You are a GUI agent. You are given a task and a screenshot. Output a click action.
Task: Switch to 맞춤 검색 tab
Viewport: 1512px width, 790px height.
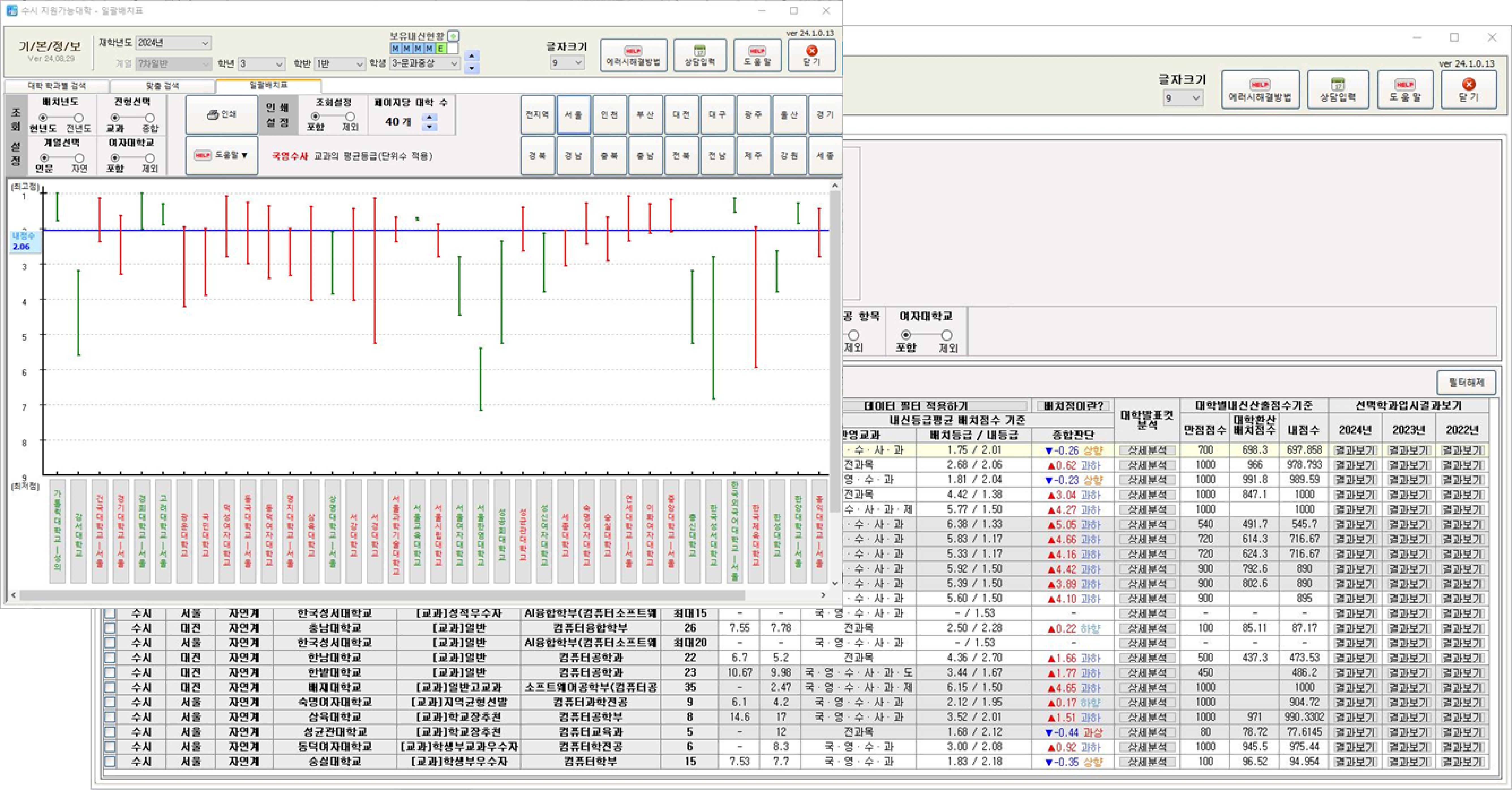(163, 86)
